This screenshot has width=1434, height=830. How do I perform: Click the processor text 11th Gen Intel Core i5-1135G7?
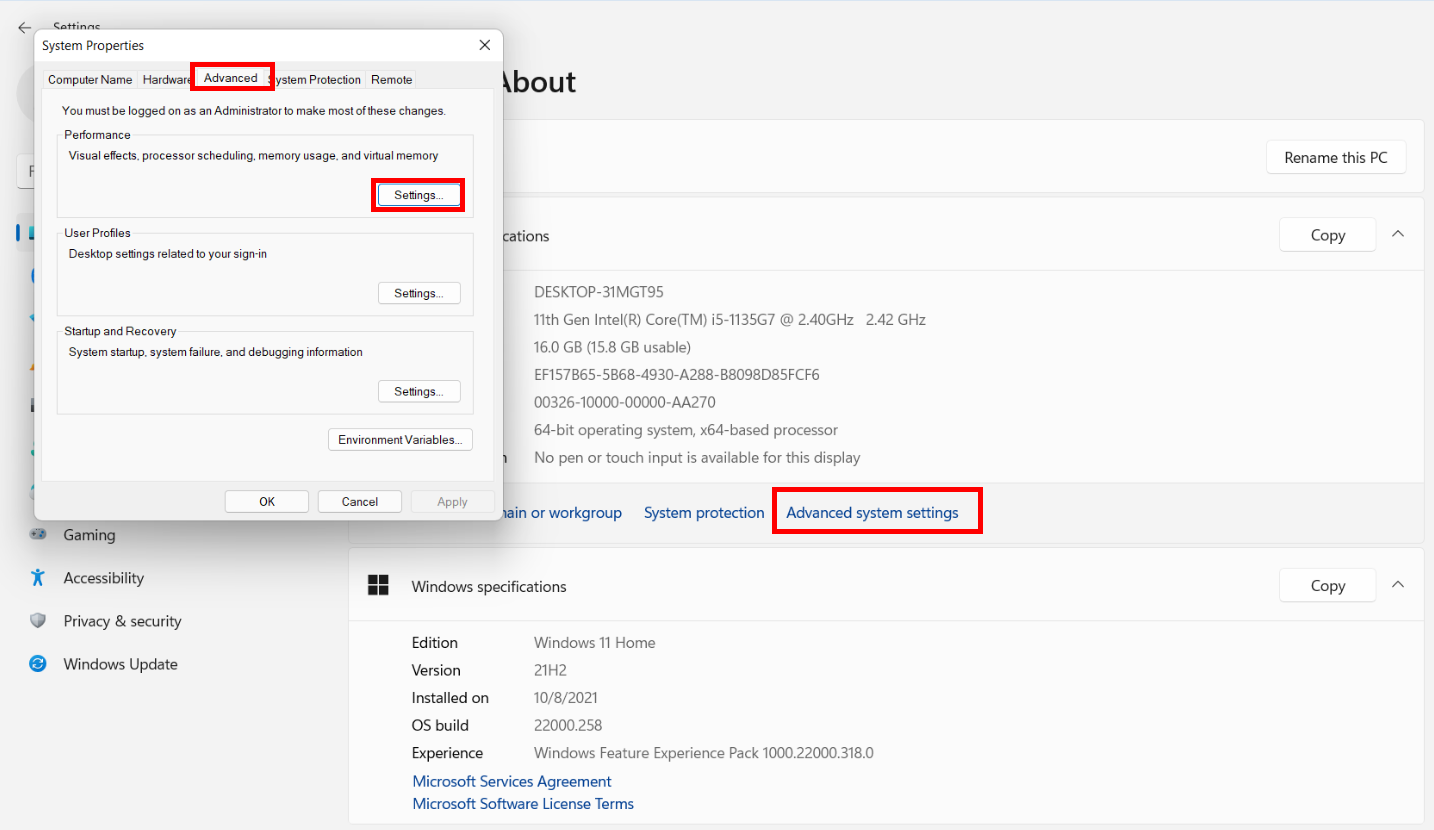pyautogui.click(x=730, y=320)
